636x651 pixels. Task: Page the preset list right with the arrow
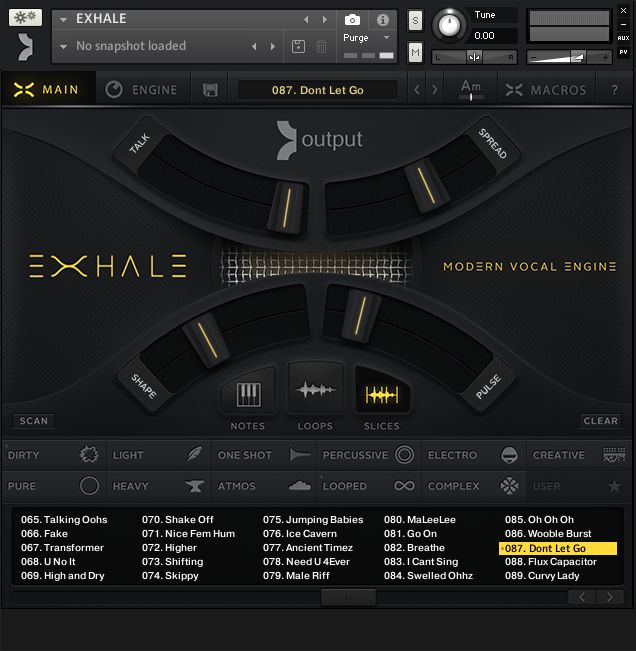(x=609, y=597)
